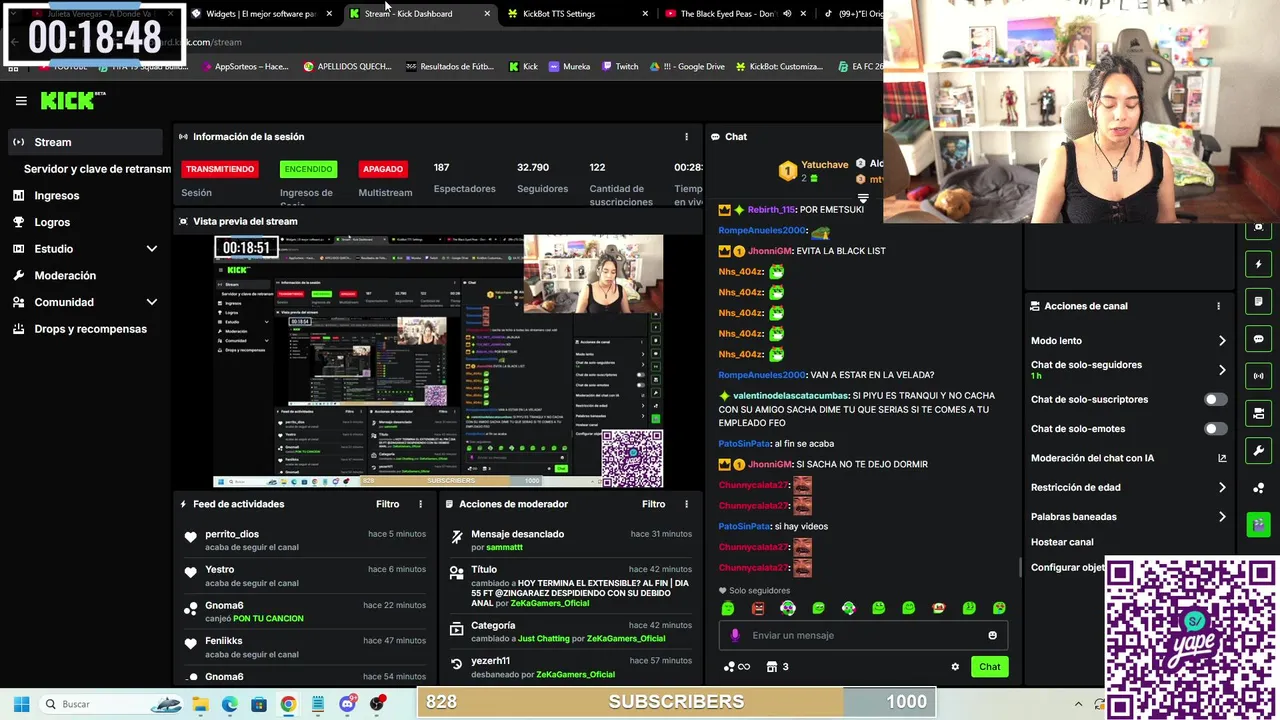Open the hamburger menu beside Kick logo

point(21,101)
